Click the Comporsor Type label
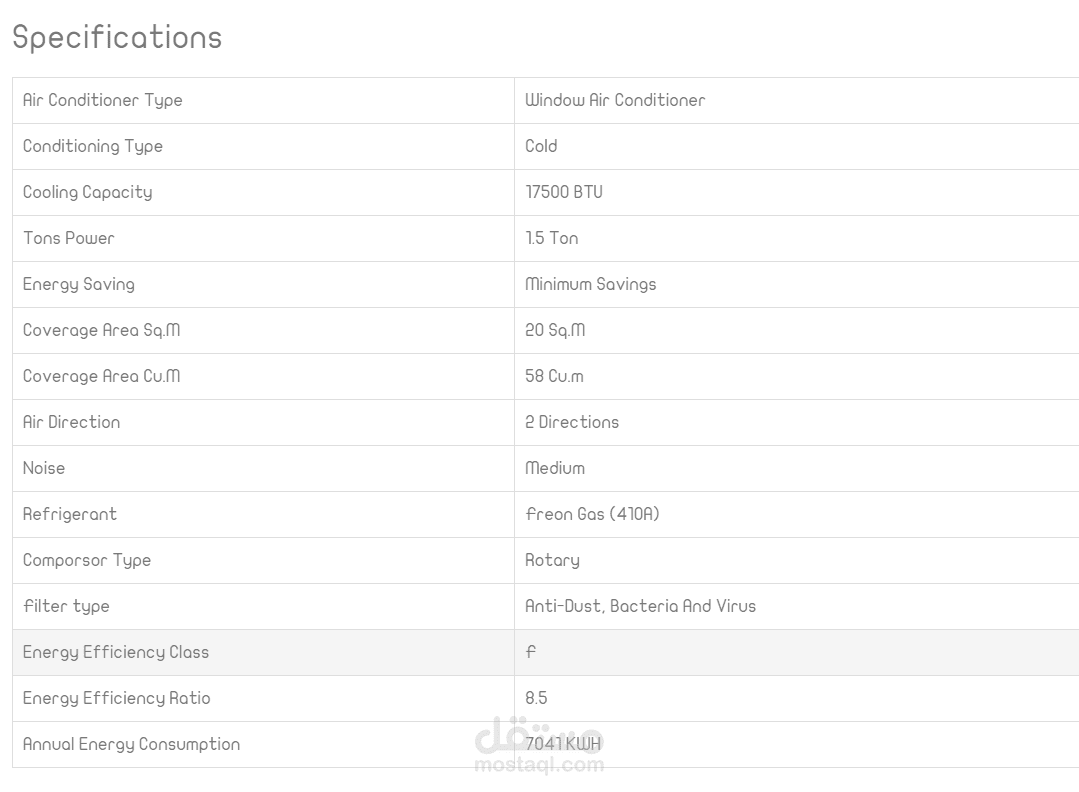Screen dimensions: 1079x792 [x=87, y=560]
